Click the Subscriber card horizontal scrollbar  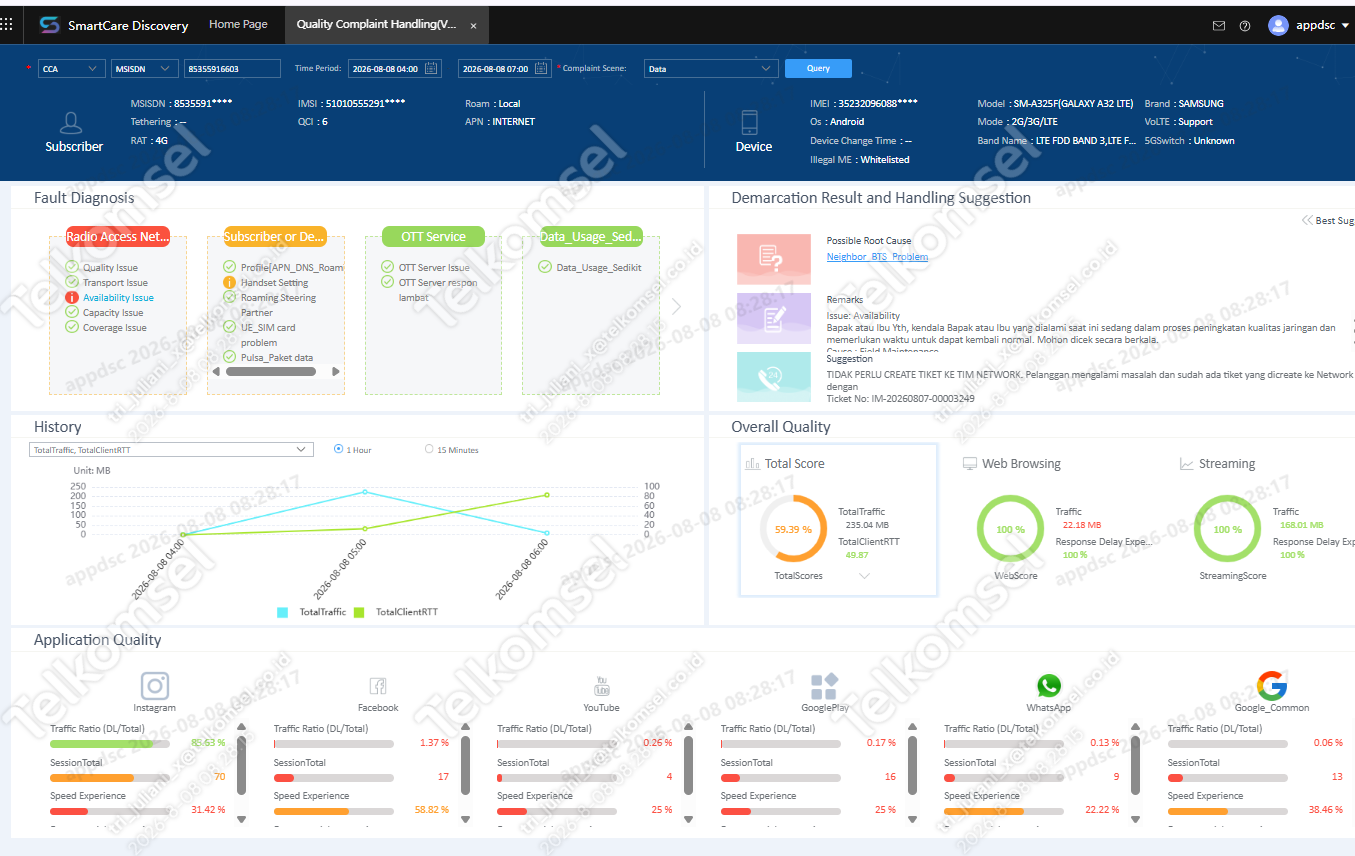pyautogui.click(x=270, y=371)
